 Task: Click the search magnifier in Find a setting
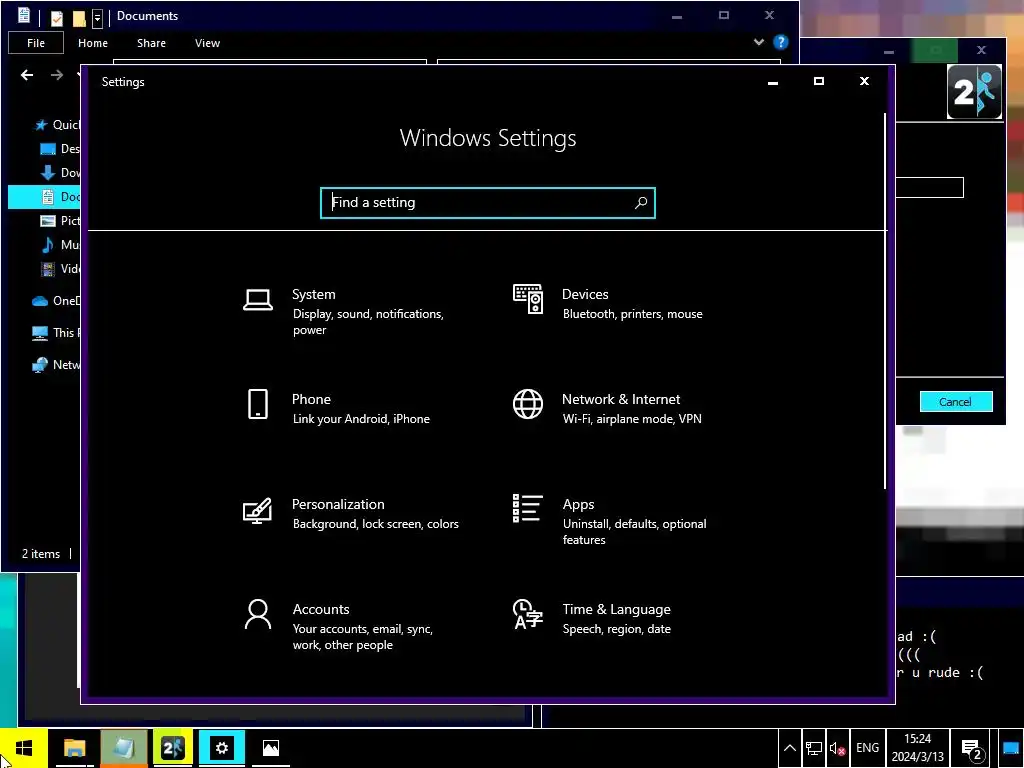pyautogui.click(x=641, y=202)
